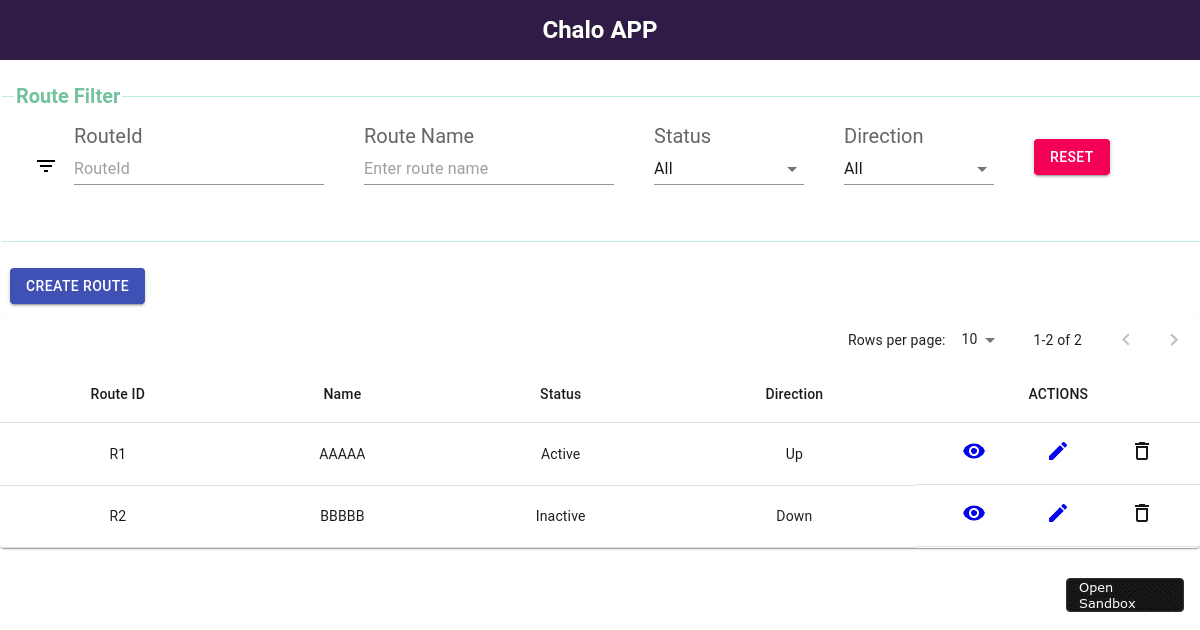
Task: Click the previous page arrow
Action: pyautogui.click(x=1126, y=339)
